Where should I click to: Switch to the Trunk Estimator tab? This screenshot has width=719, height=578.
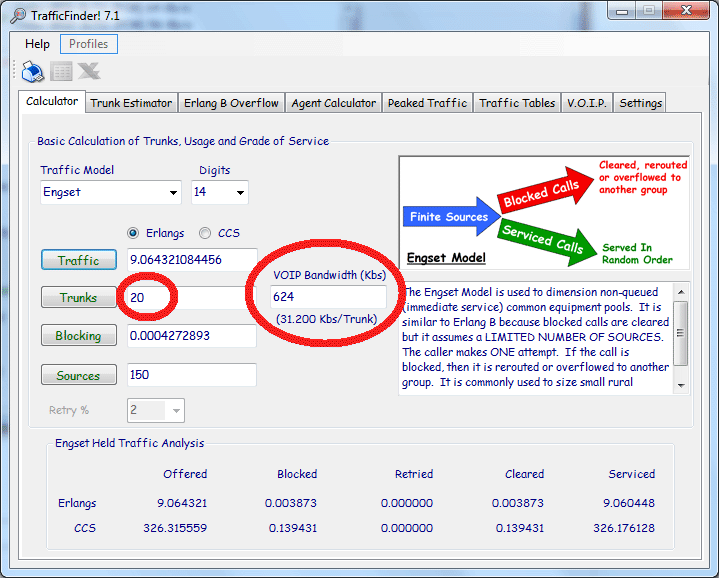pos(131,103)
